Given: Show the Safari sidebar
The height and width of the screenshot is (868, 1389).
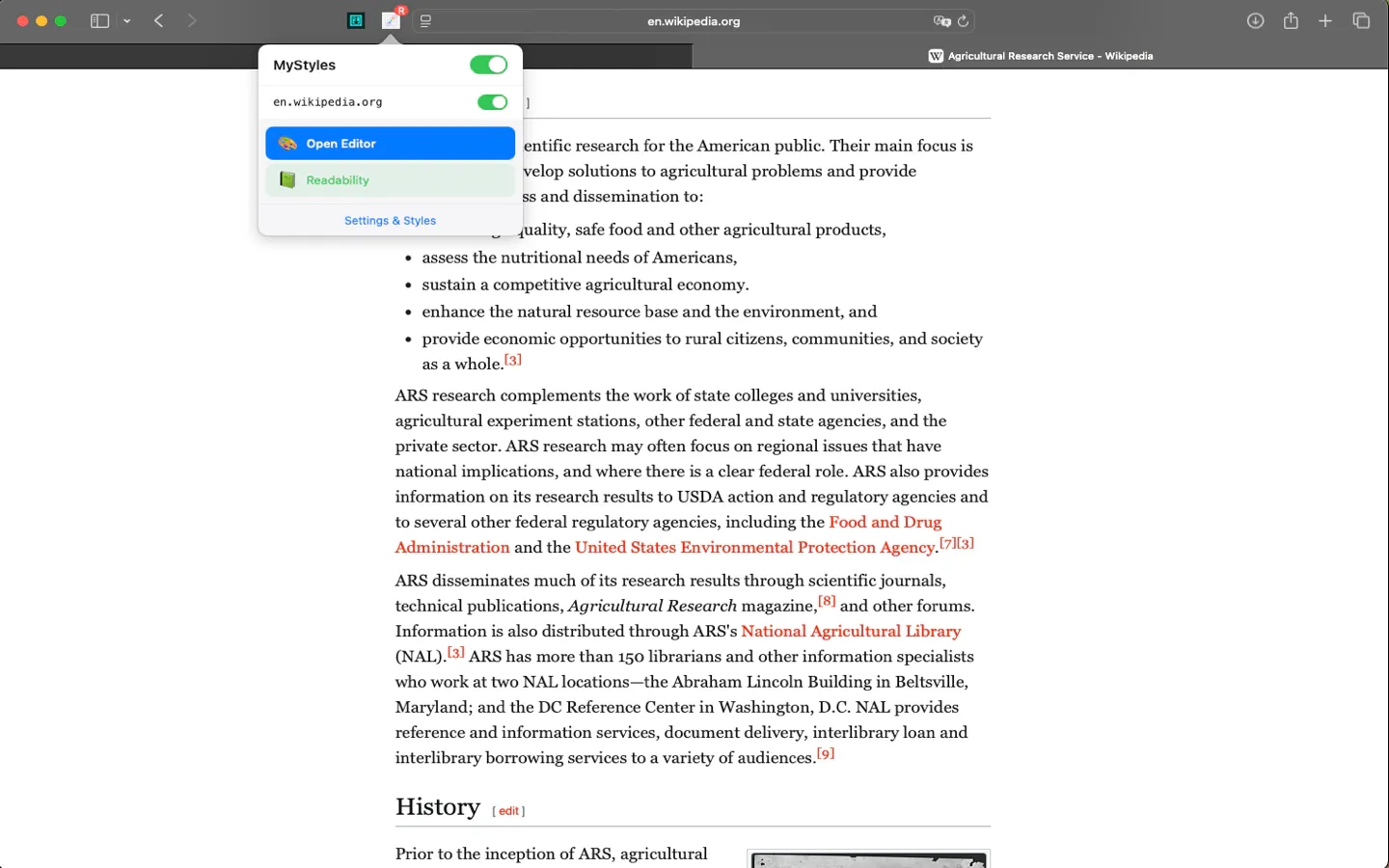Looking at the screenshot, I should (99, 20).
